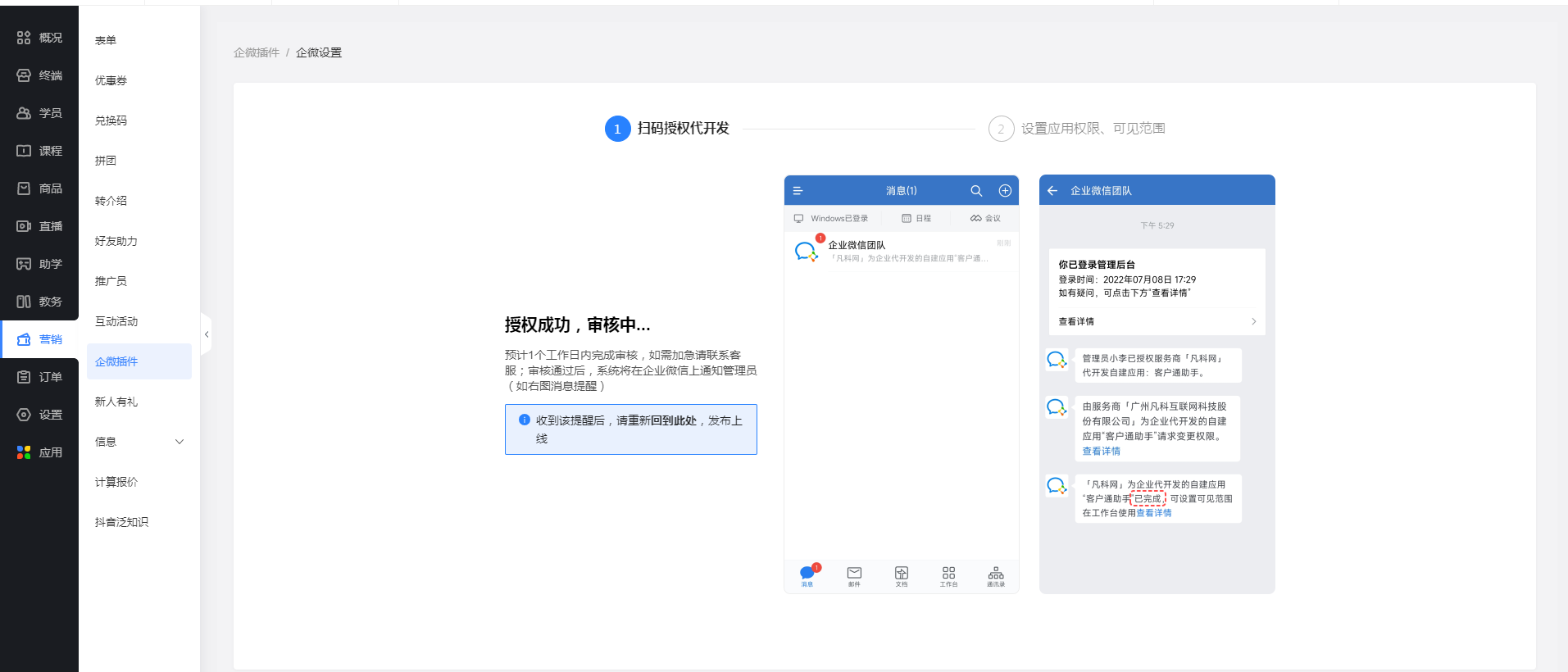
Task: Click the 营销 marketing icon
Action: [24, 339]
